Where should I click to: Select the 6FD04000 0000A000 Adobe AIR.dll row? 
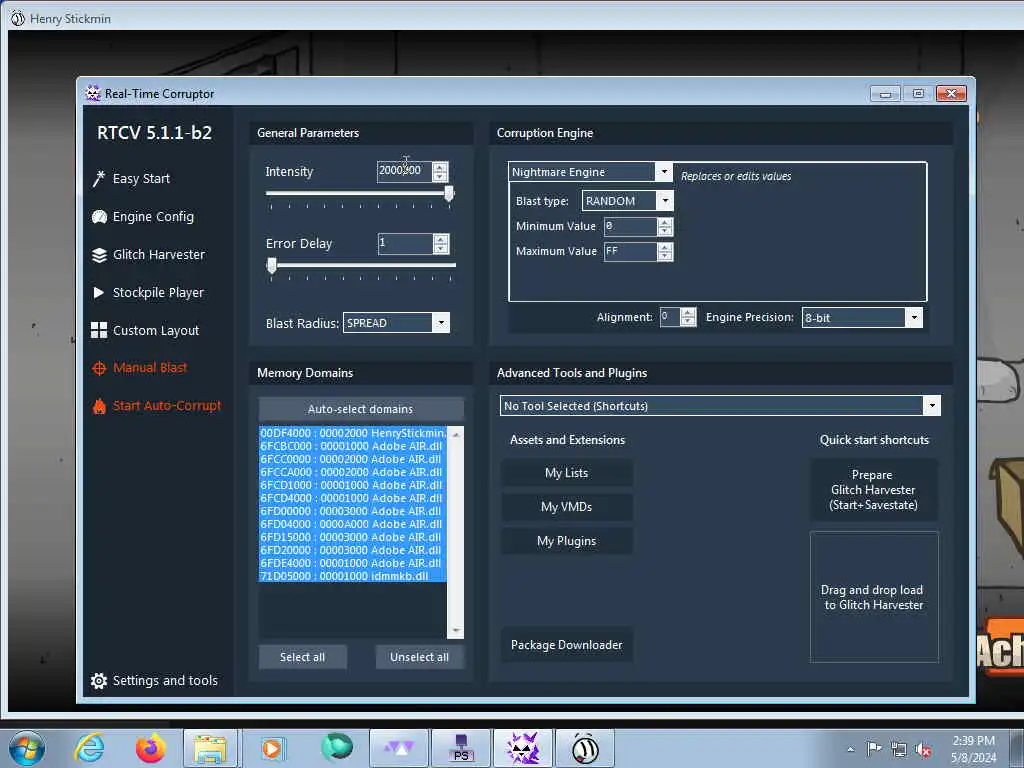click(x=353, y=524)
